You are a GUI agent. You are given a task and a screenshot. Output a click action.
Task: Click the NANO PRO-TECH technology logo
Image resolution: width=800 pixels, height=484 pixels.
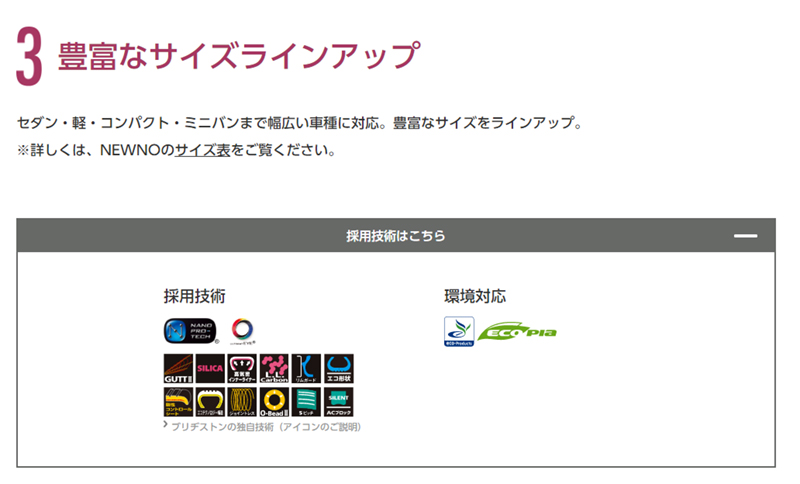click(x=190, y=331)
